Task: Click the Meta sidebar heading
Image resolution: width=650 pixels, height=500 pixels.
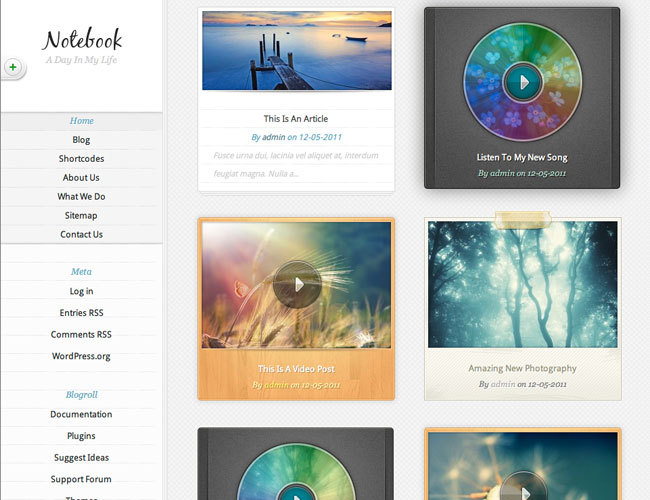Action: point(81,272)
